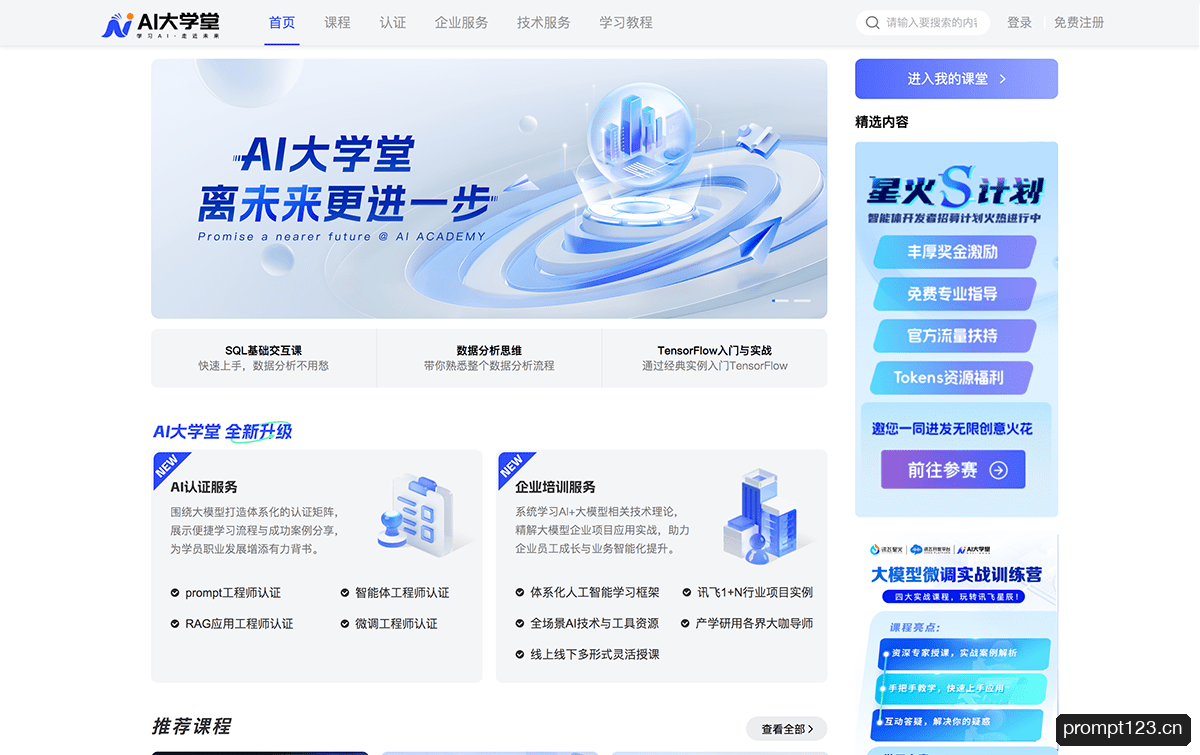Viewport: 1200px width, 755px height.
Task: Open the 星火S计划 promo banner
Action: [x=956, y=329]
